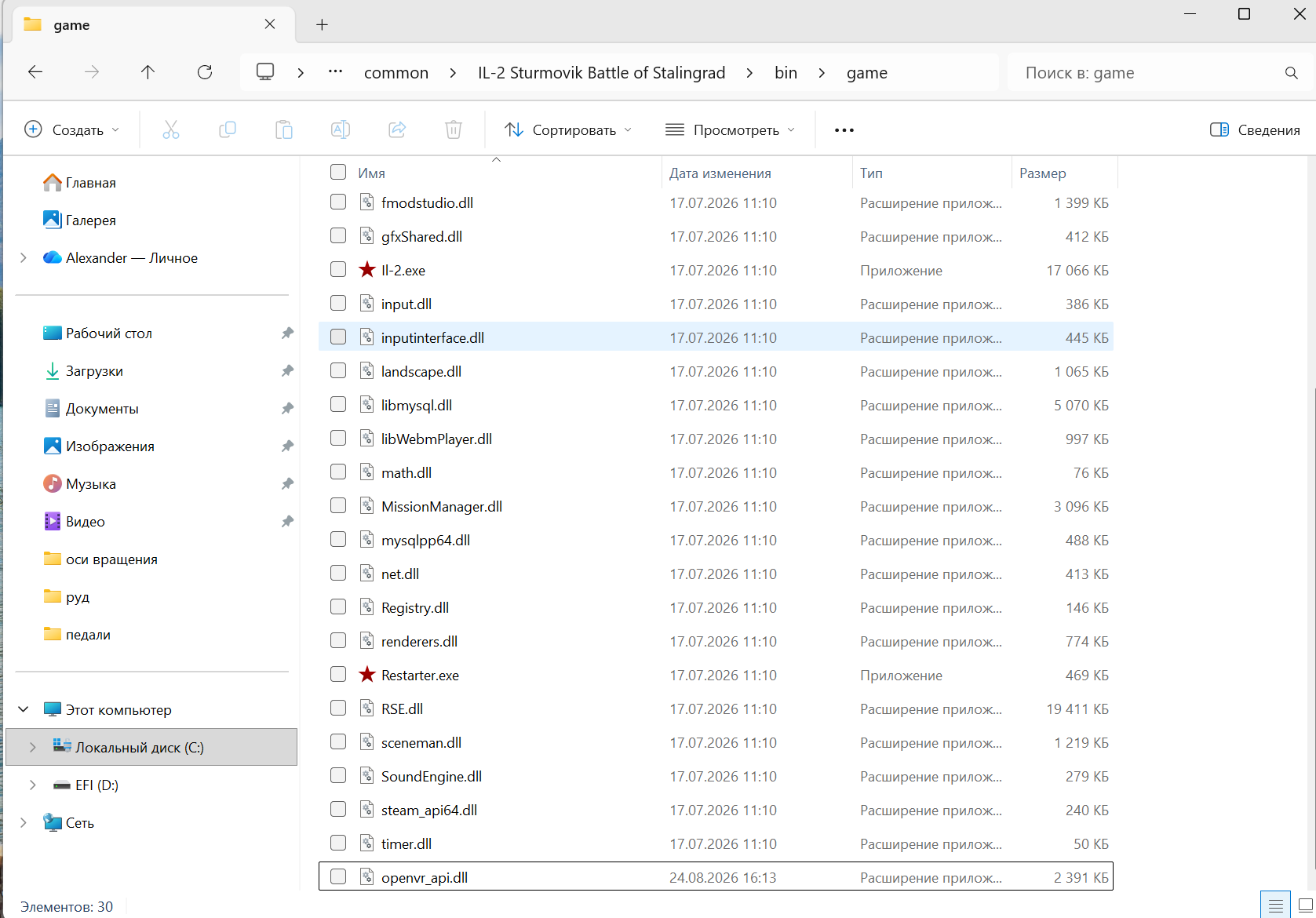1316x918 pixels.
Task: Select the renderers.dll file
Action: (716, 641)
